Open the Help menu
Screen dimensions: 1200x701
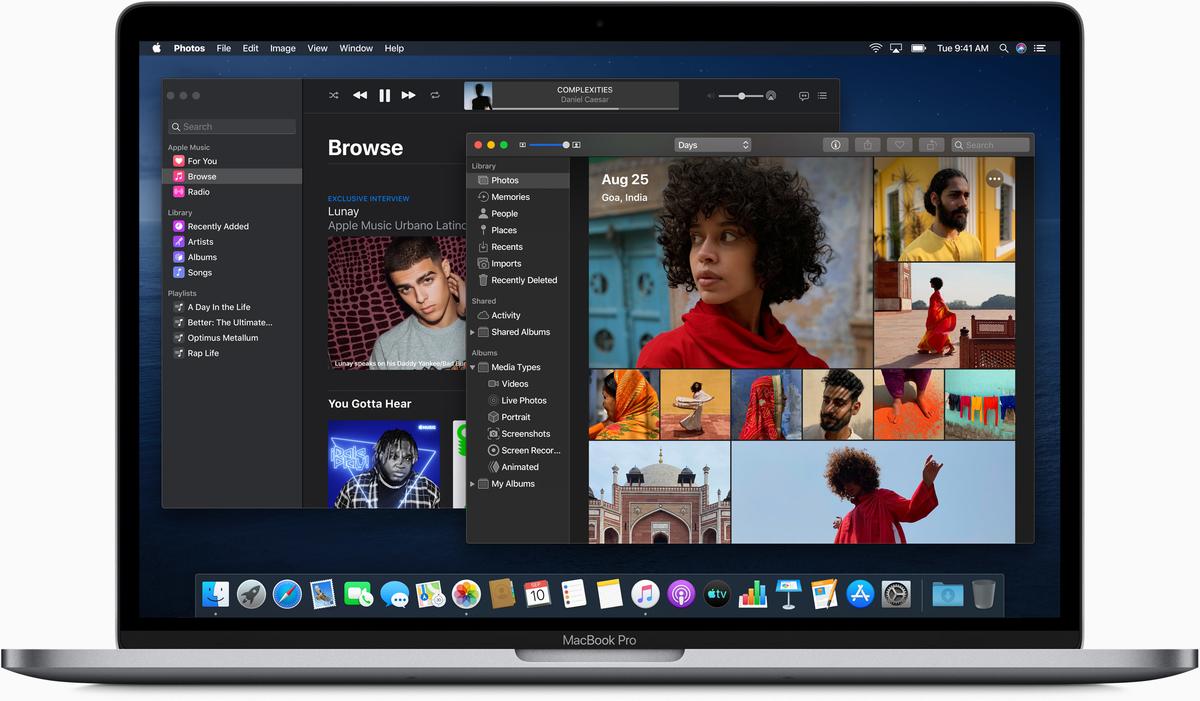(395, 48)
